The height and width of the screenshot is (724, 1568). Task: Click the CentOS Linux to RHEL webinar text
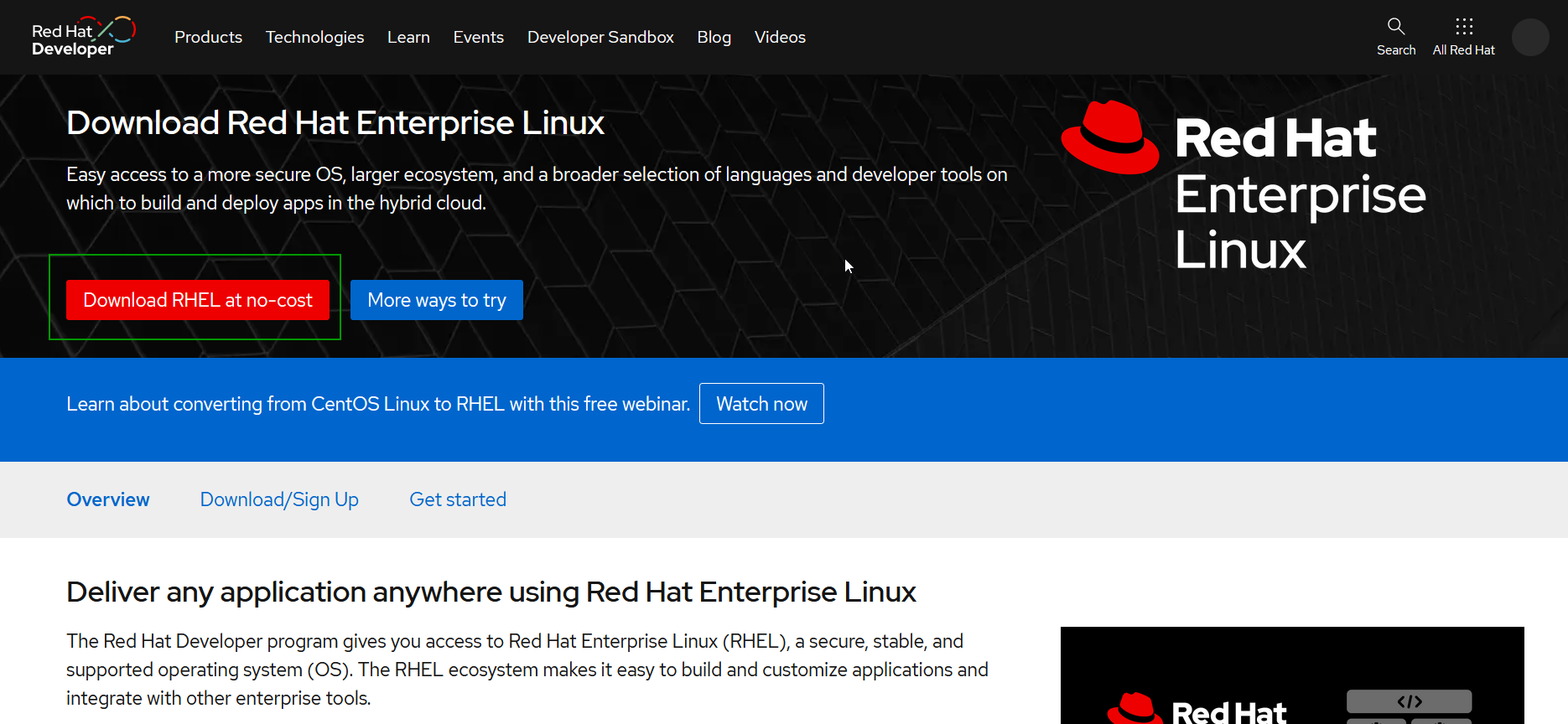(x=378, y=404)
